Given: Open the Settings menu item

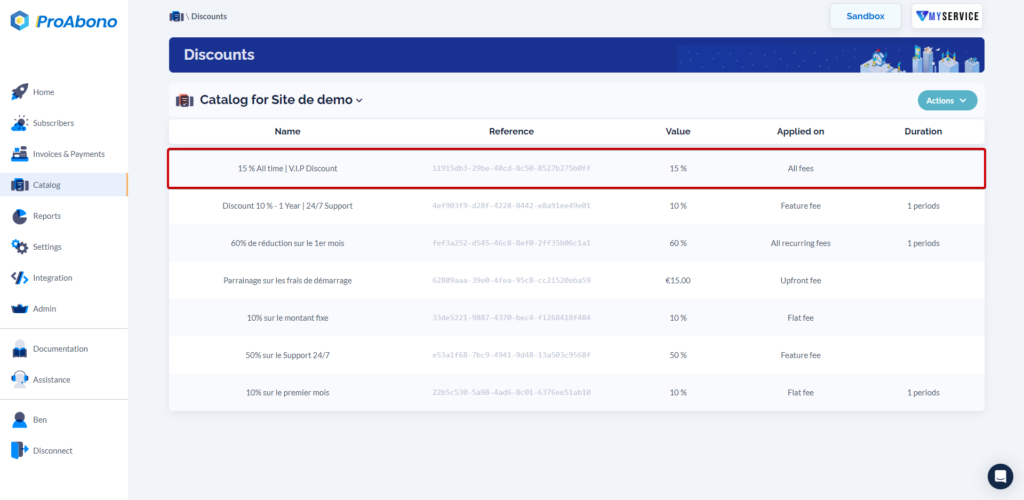Looking at the screenshot, I should tap(47, 247).
